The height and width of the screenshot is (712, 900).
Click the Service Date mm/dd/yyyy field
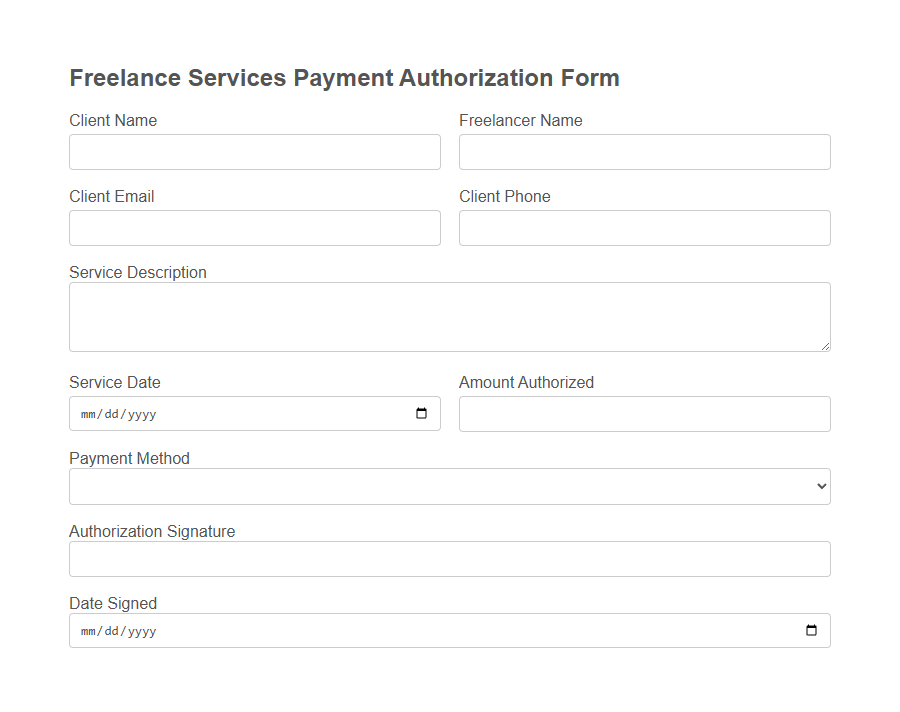(200, 413)
